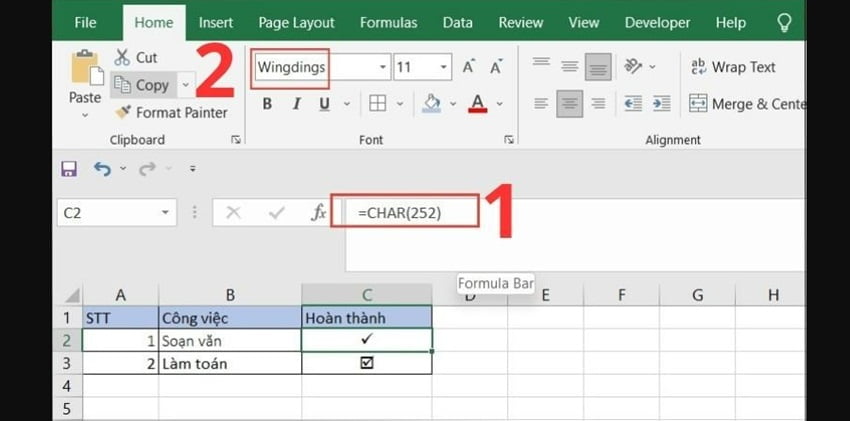Viewport: 850px width, 421px height.
Task: Switch to the Page Layout tab
Action: 297,23
